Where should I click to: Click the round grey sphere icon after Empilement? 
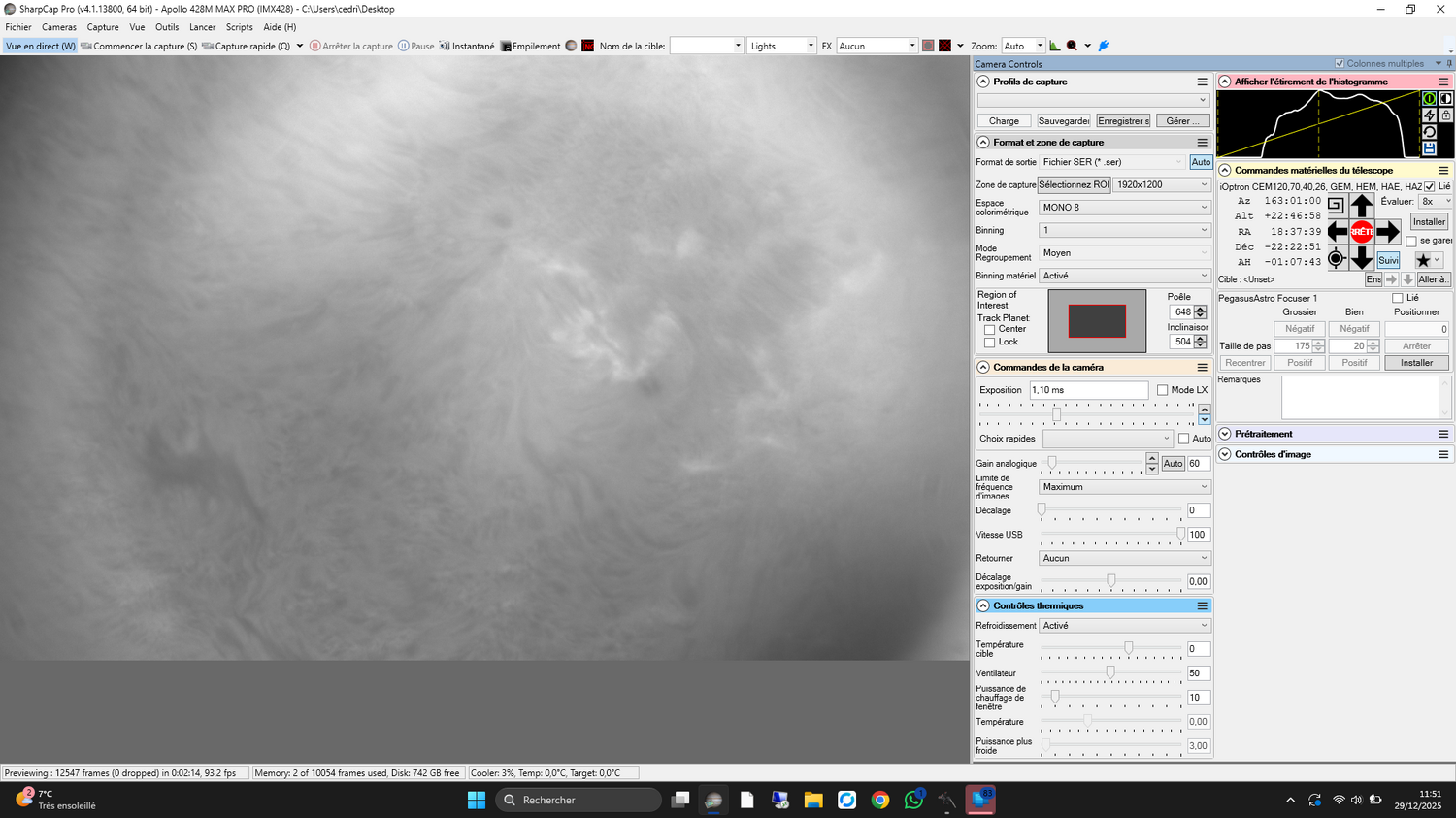click(x=571, y=46)
